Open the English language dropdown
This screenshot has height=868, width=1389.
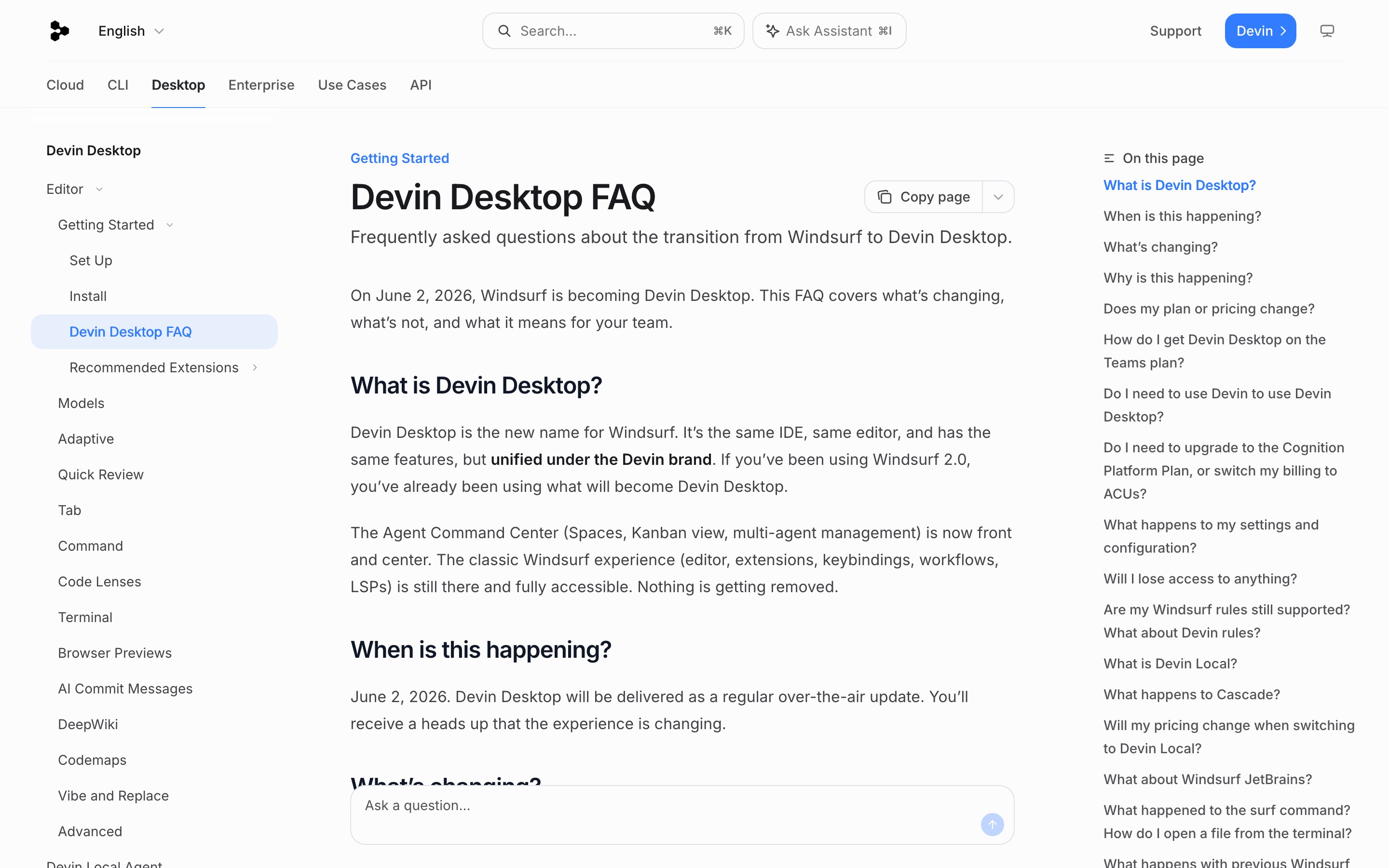[x=132, y=31]
